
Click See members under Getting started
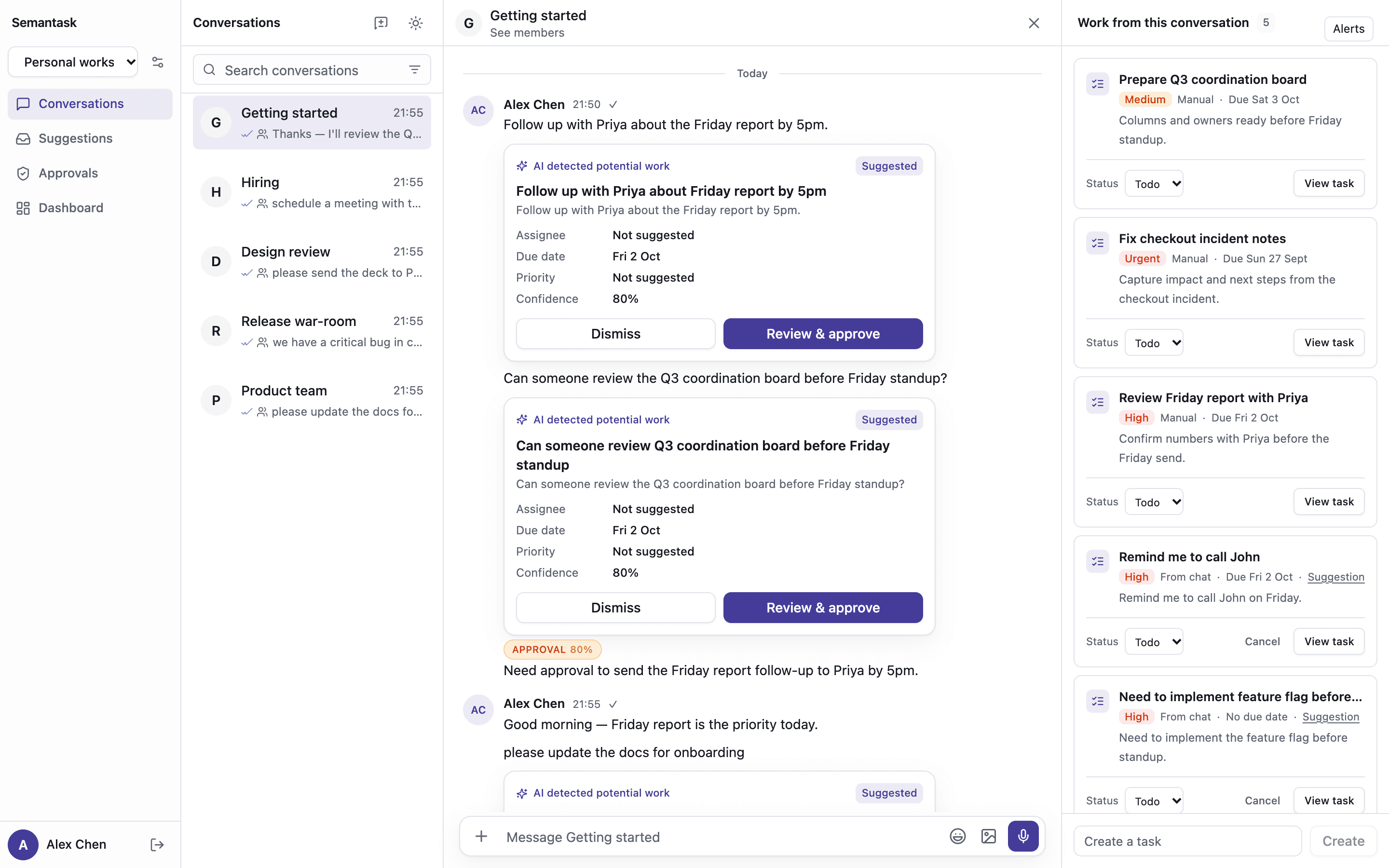coord(527,33)
